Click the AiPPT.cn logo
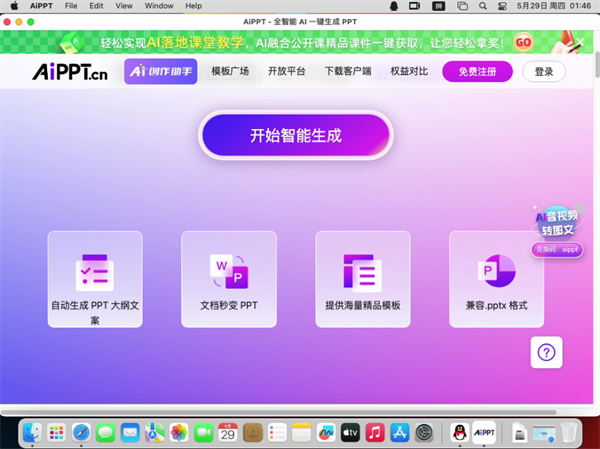600x449 pixels. 70,72
